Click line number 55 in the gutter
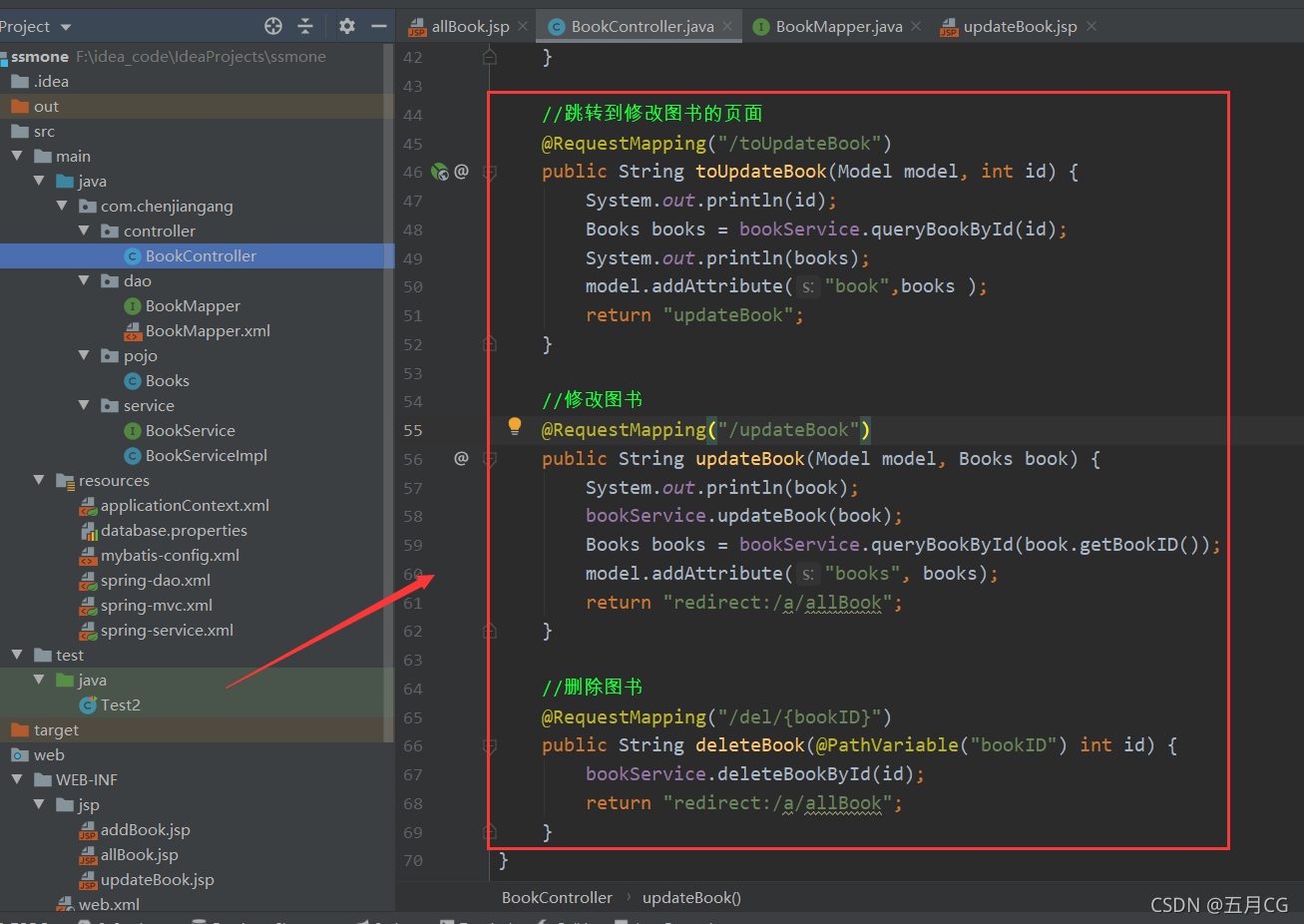 [413, 430]
